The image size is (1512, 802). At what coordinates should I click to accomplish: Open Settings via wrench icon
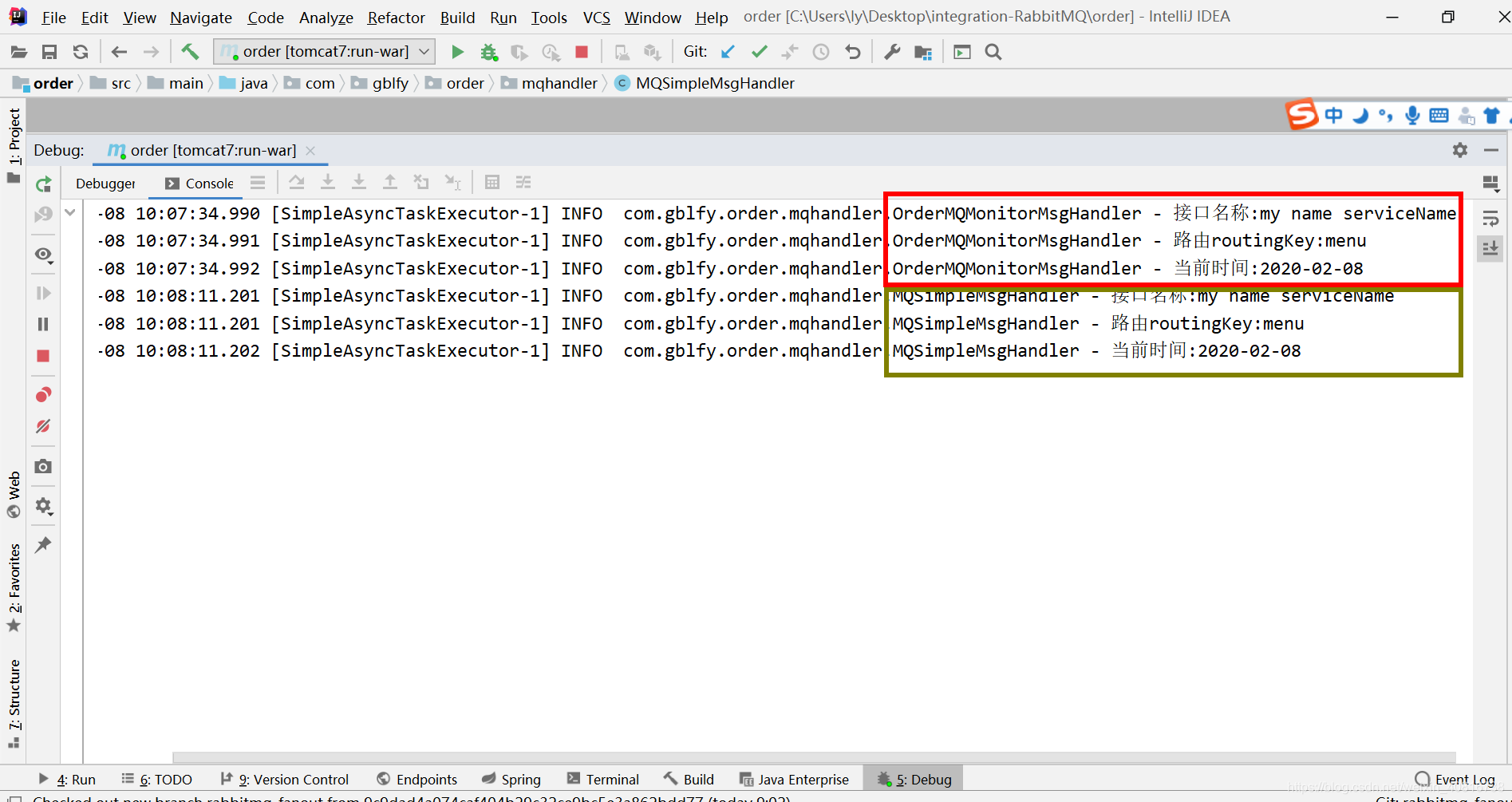pos(892,52)
